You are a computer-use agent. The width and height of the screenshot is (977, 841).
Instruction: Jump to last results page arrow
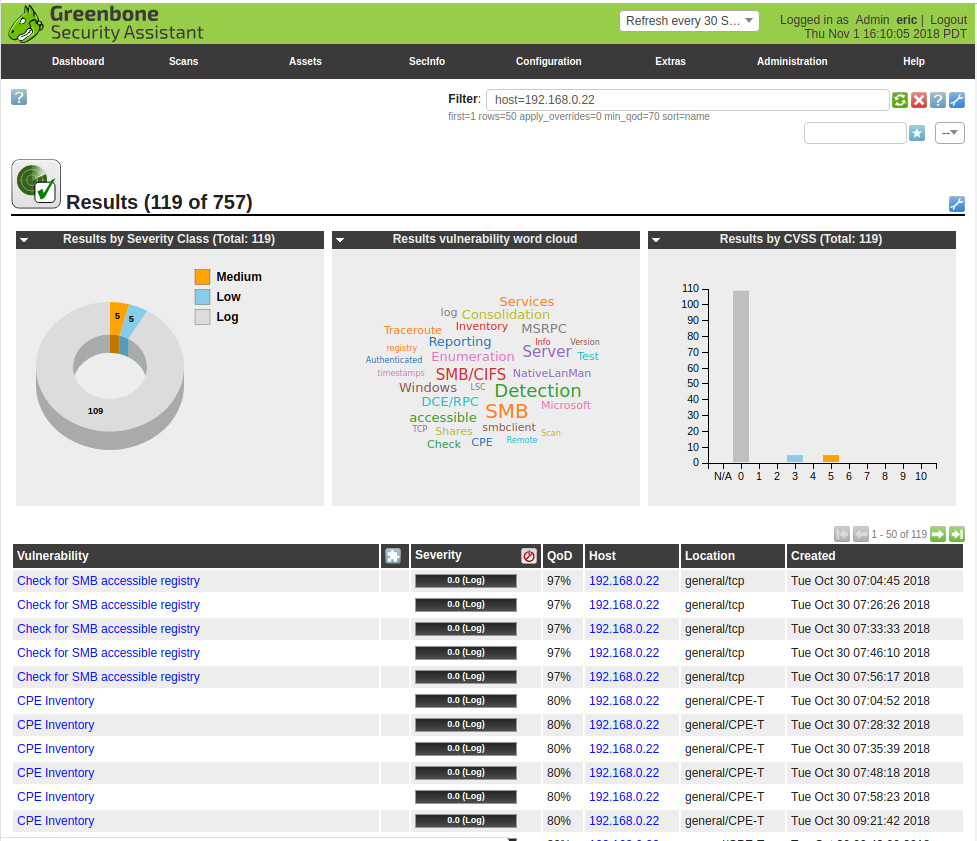click(x=957, y=534)
